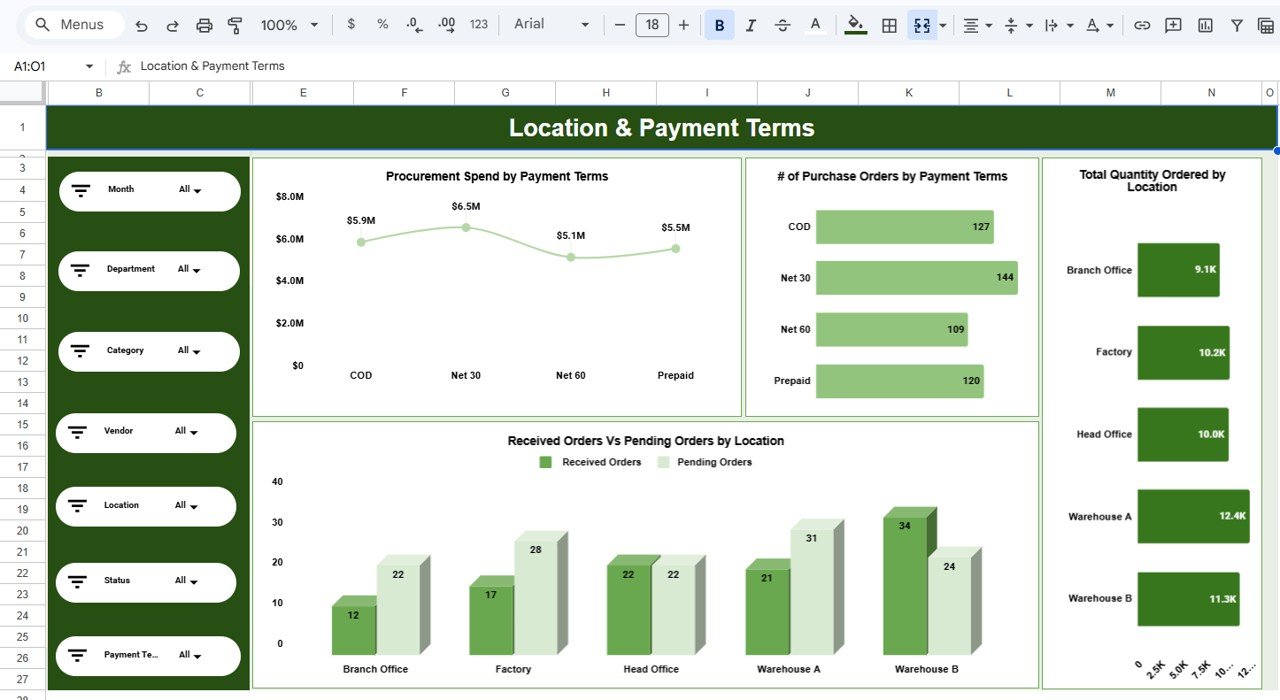Screen dimensions: 1280x700
Task: Open the 123 number format menu
Action: (x=478, y=24)
